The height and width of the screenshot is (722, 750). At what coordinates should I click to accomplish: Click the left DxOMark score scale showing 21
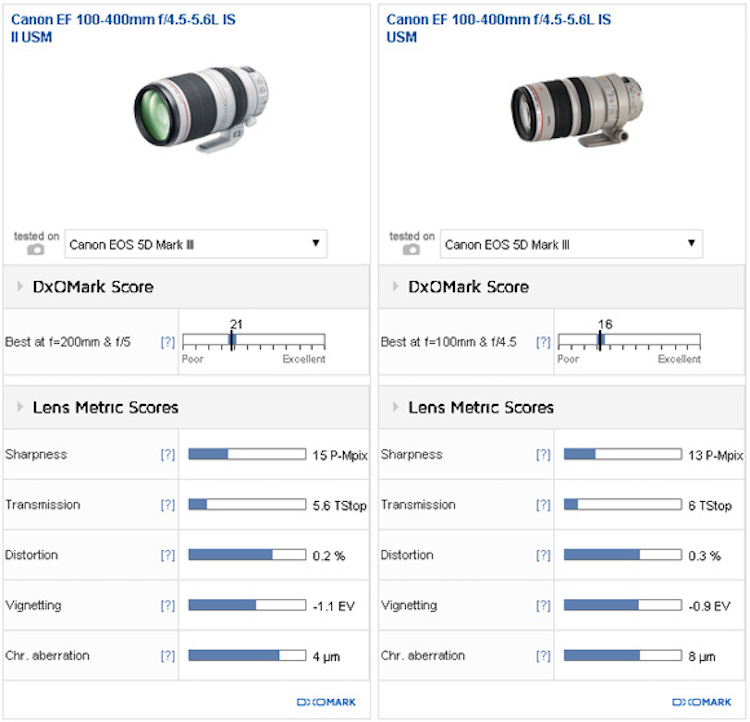(253, 341)
